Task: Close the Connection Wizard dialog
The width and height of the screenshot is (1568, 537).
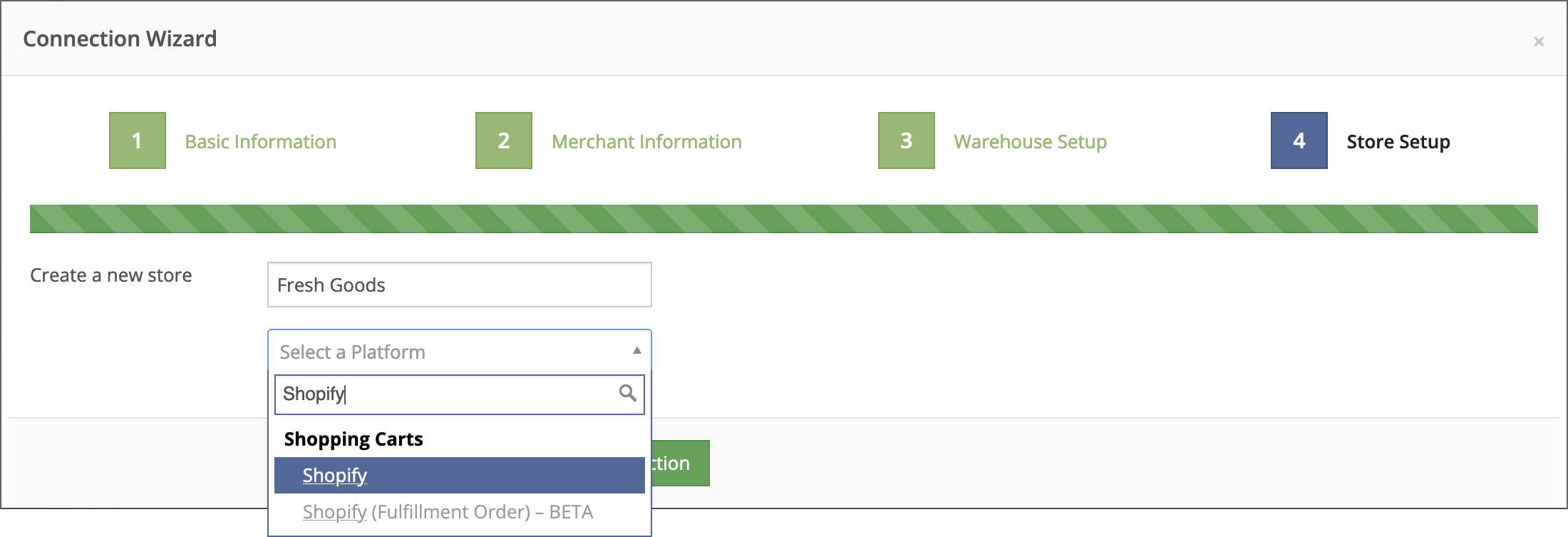Action: (x=1539, y=41)
